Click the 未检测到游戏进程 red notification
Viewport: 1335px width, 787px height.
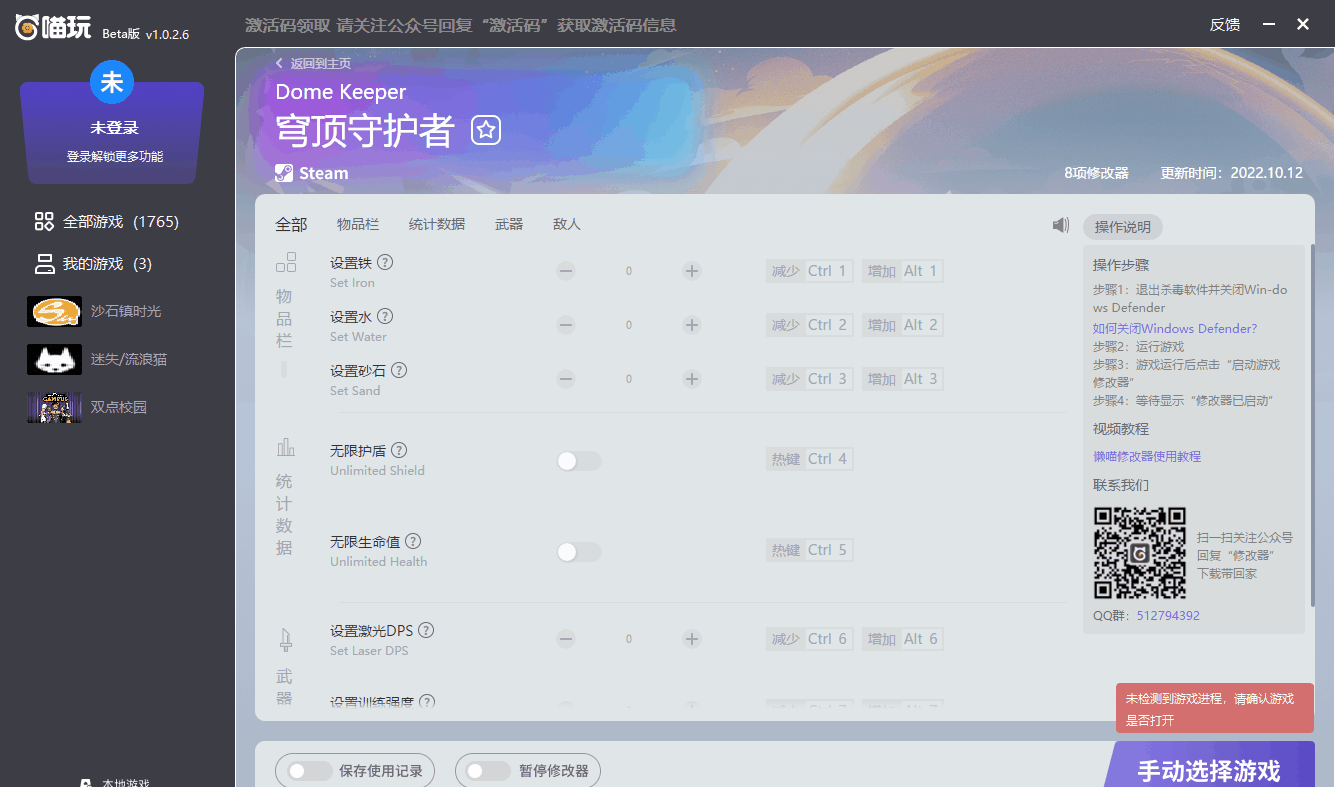click(x=1215, y=709)
